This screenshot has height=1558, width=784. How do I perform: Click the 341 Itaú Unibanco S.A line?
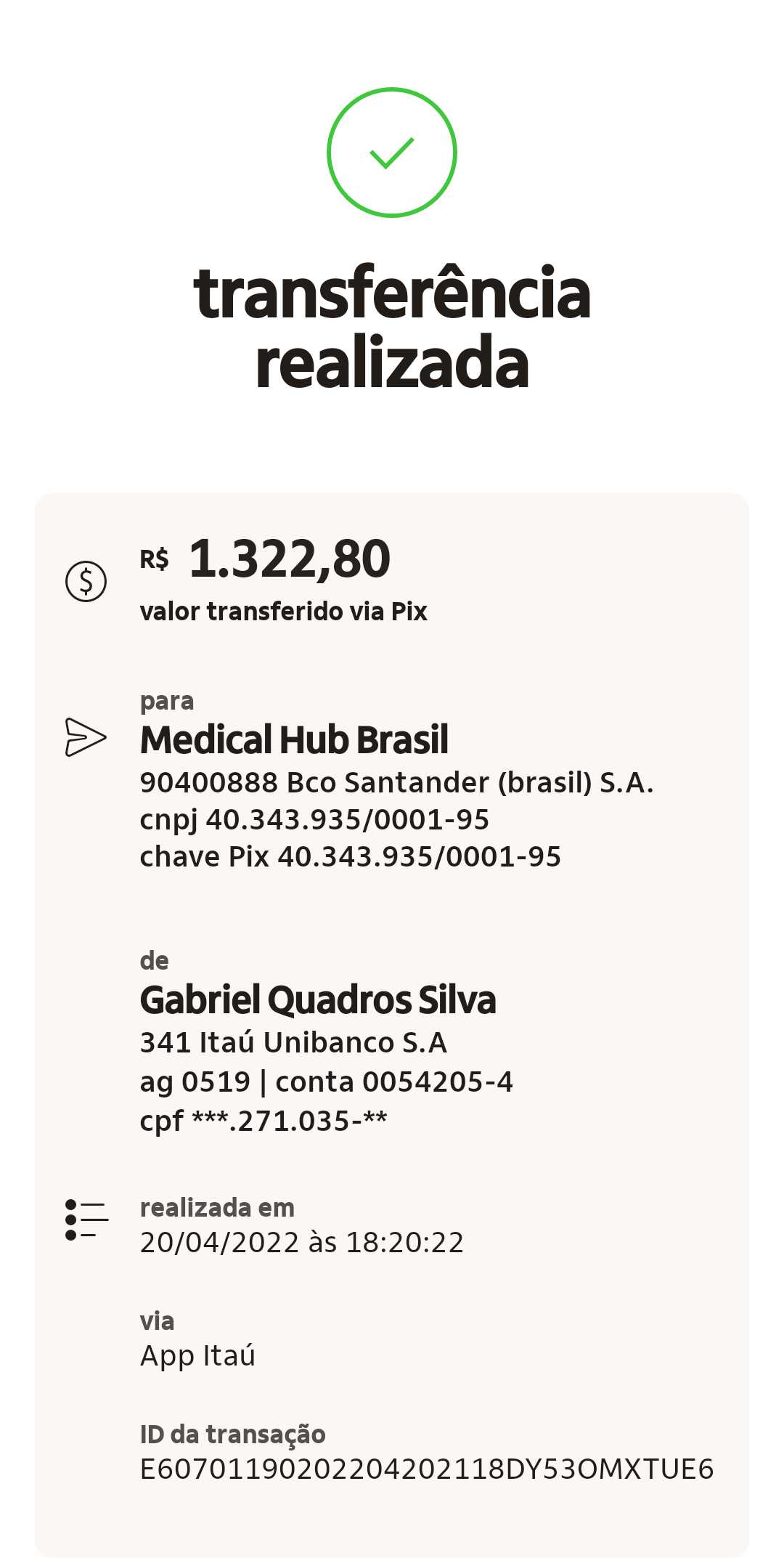(x=293, y=1043)
